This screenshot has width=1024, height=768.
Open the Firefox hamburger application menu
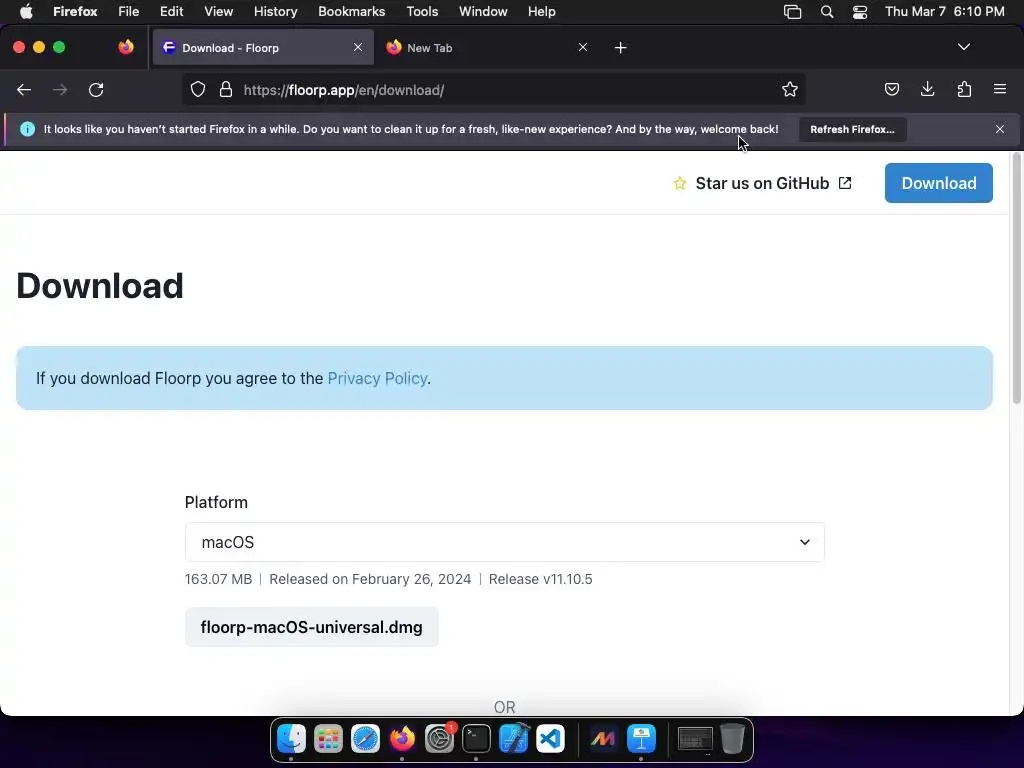pyautogui.click(x=1000, y=89)
